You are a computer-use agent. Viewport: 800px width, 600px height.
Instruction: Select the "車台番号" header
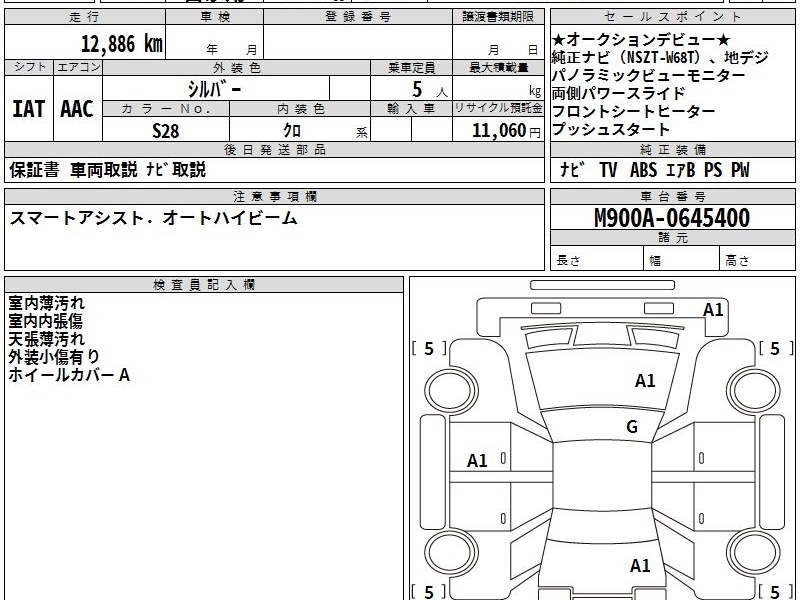(x=672, y=196)
